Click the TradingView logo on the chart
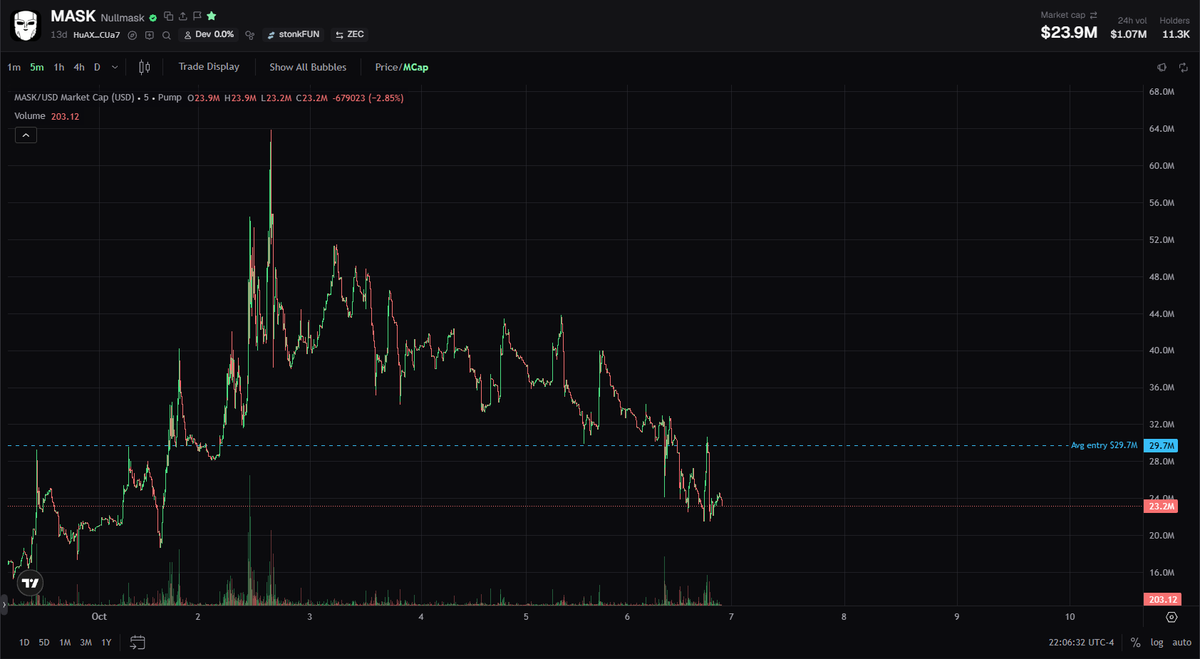The image size is (1200, 659). click(x=30, y=583)
